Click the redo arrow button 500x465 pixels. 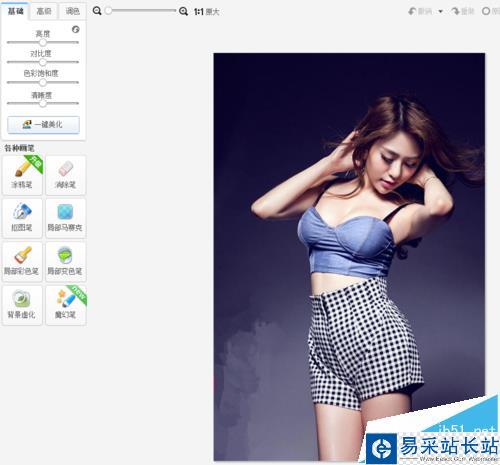(462, 11)
